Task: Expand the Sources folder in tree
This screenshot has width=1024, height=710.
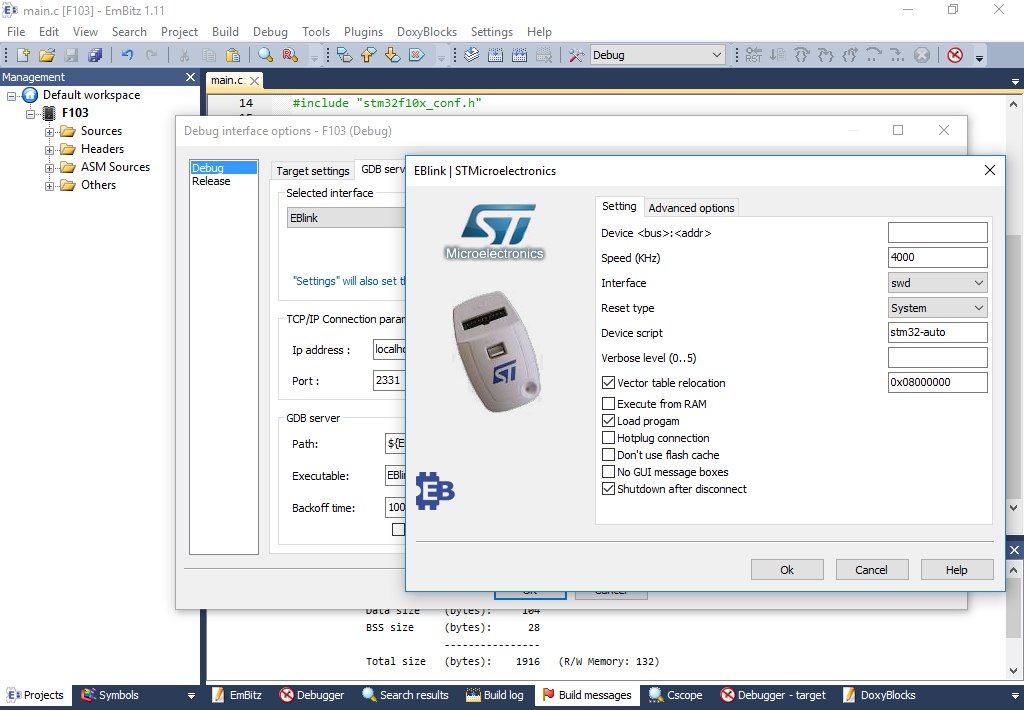Action: coord(50,131)
